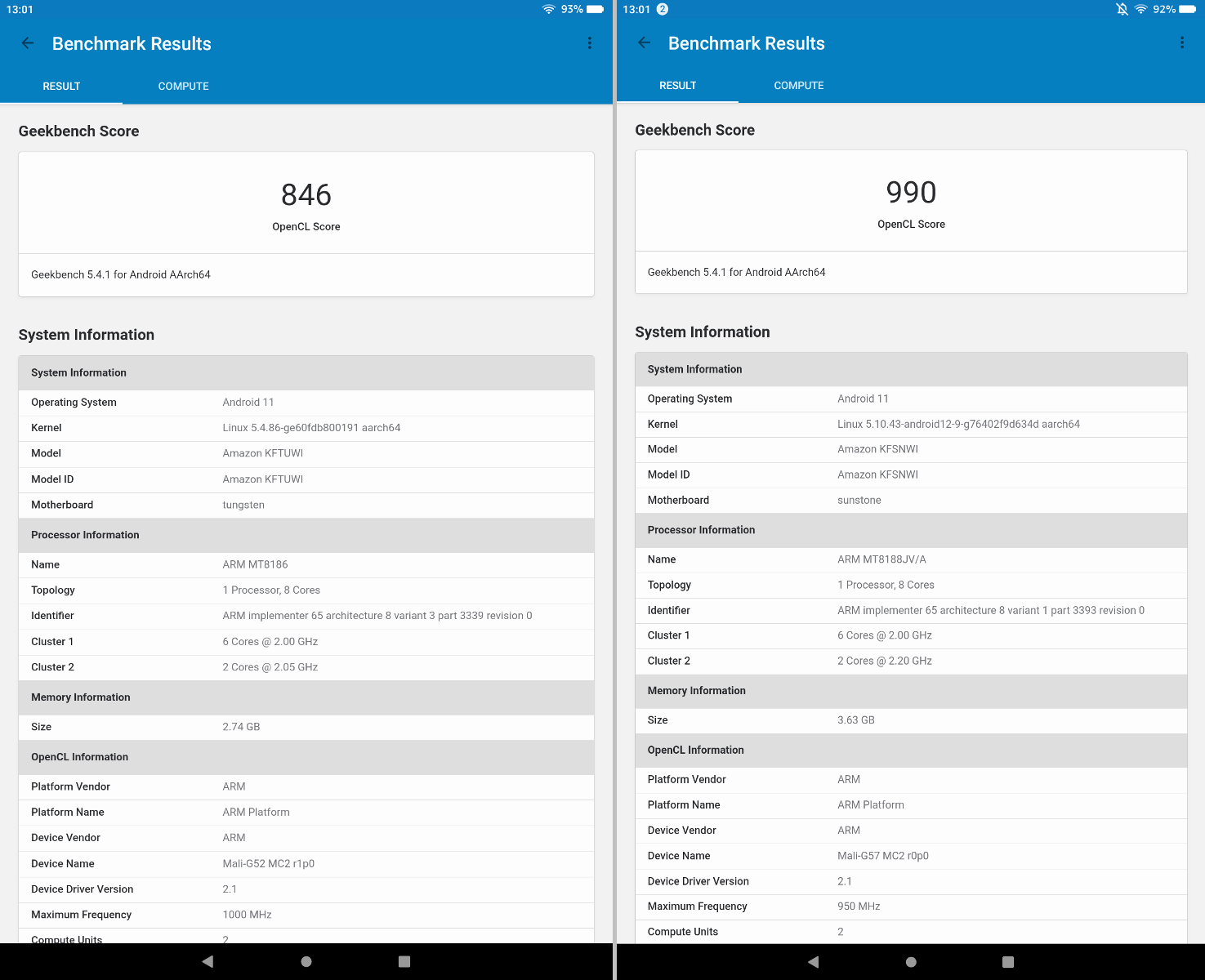Click the Wi-Fi icon in right status bar
The width and height of the screenshot is (1205, 980).
click(x=1140, y=9)
